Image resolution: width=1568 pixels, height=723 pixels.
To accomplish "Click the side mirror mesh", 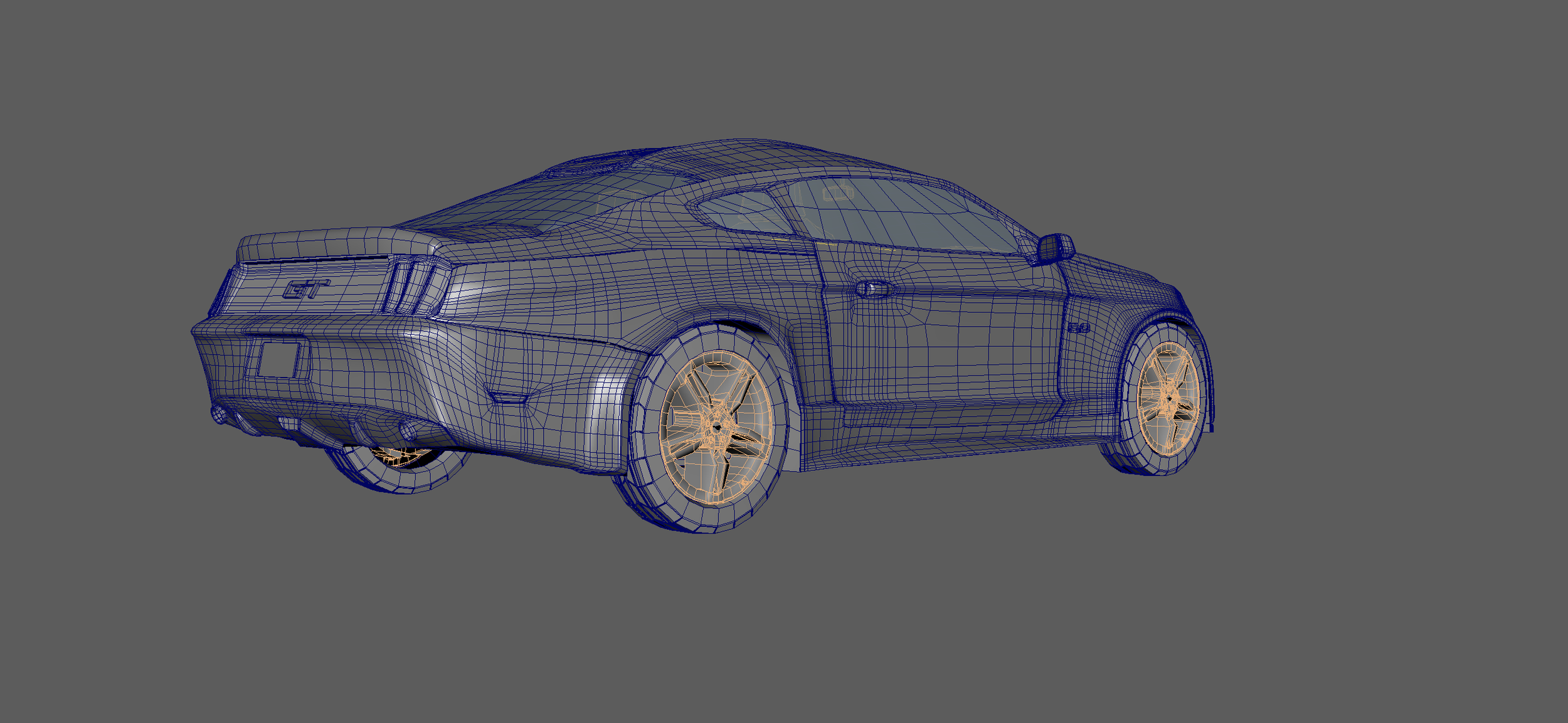I will coord(1056,248).
